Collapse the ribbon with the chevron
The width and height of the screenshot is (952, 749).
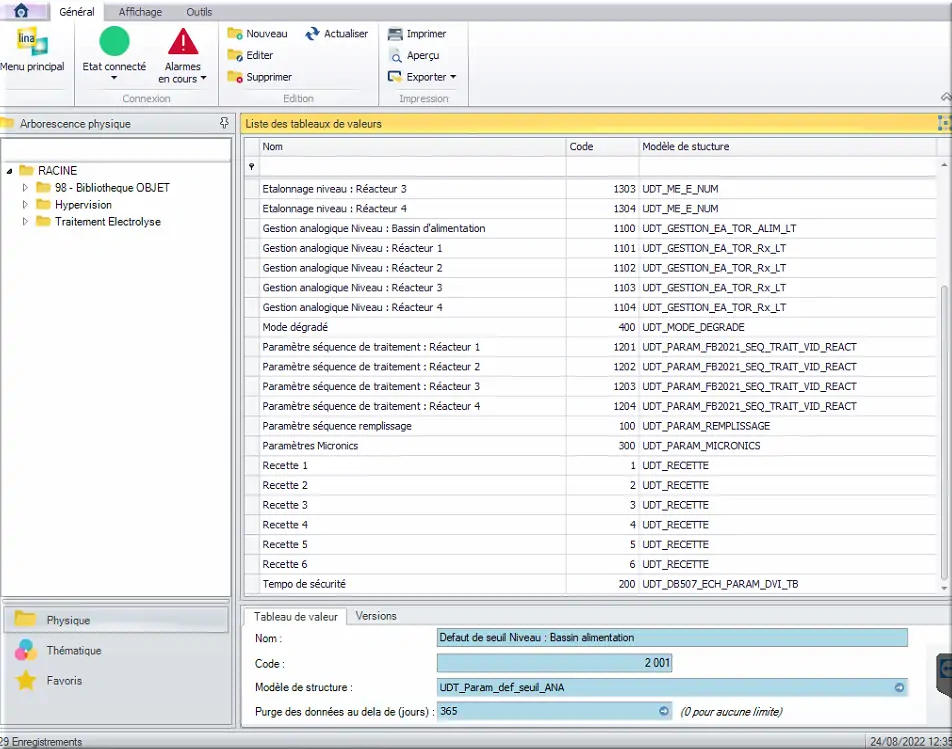pos(946,97)
